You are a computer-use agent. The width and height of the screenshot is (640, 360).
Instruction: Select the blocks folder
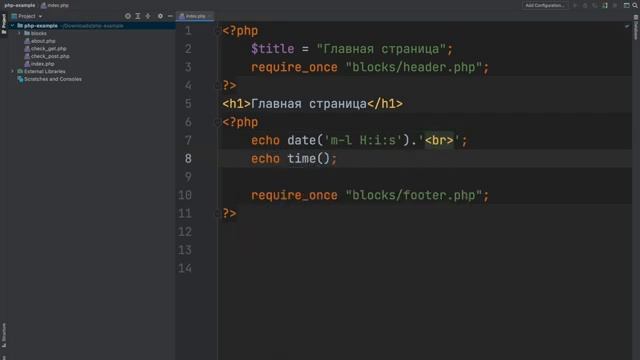coord(35,33)
